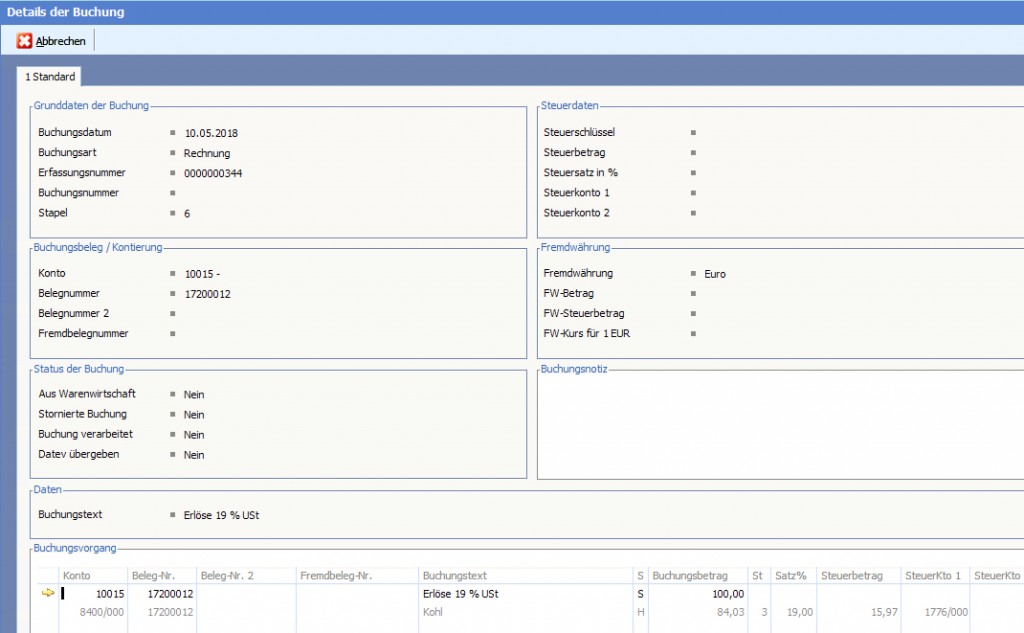Click the yellow arrow row indicator
The width and height of the screenshot is (1024, 633).
(x=47, y=594)
